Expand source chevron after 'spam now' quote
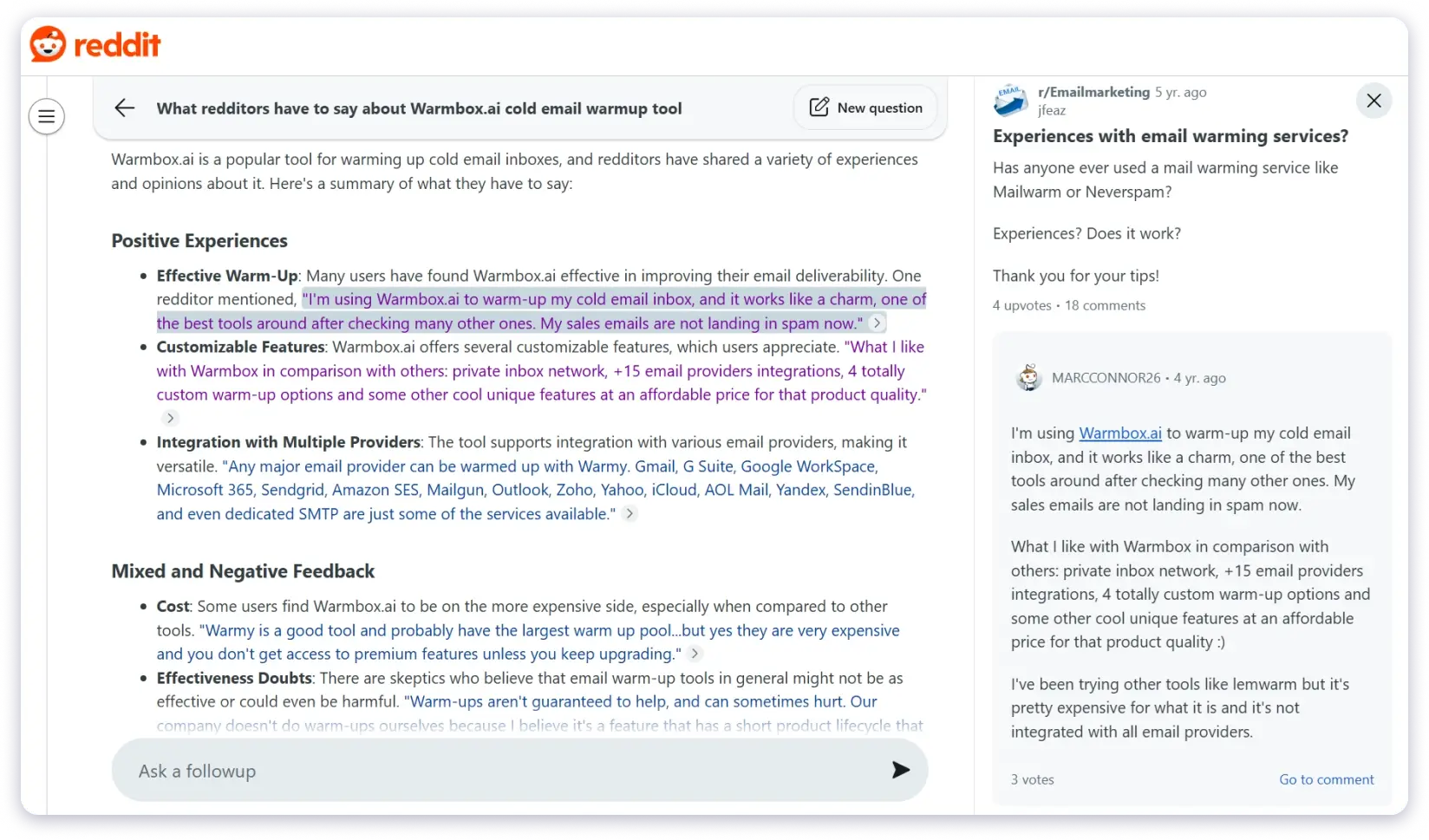This screenshot has width=1429, height=840. click(878, 323)
